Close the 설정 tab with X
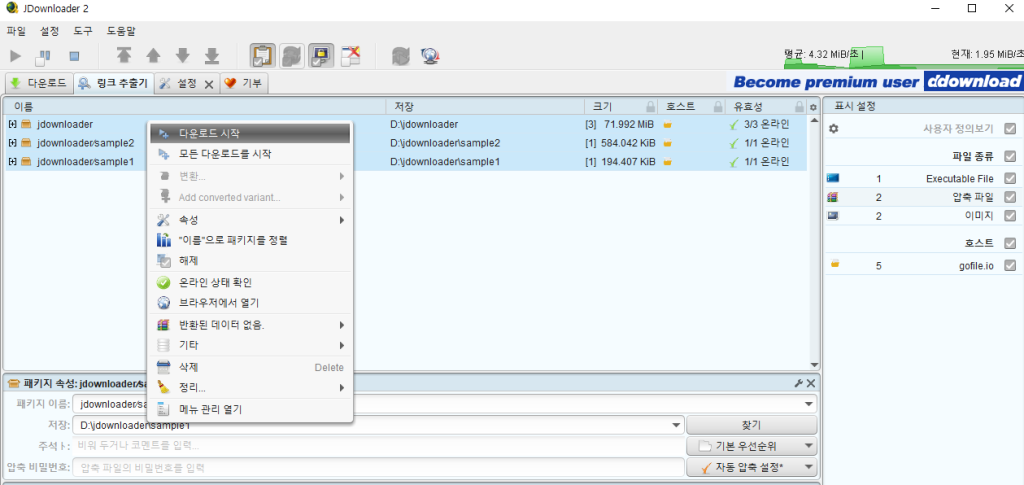The width and height of the screenshot is (1024, 485). point(209,84)
